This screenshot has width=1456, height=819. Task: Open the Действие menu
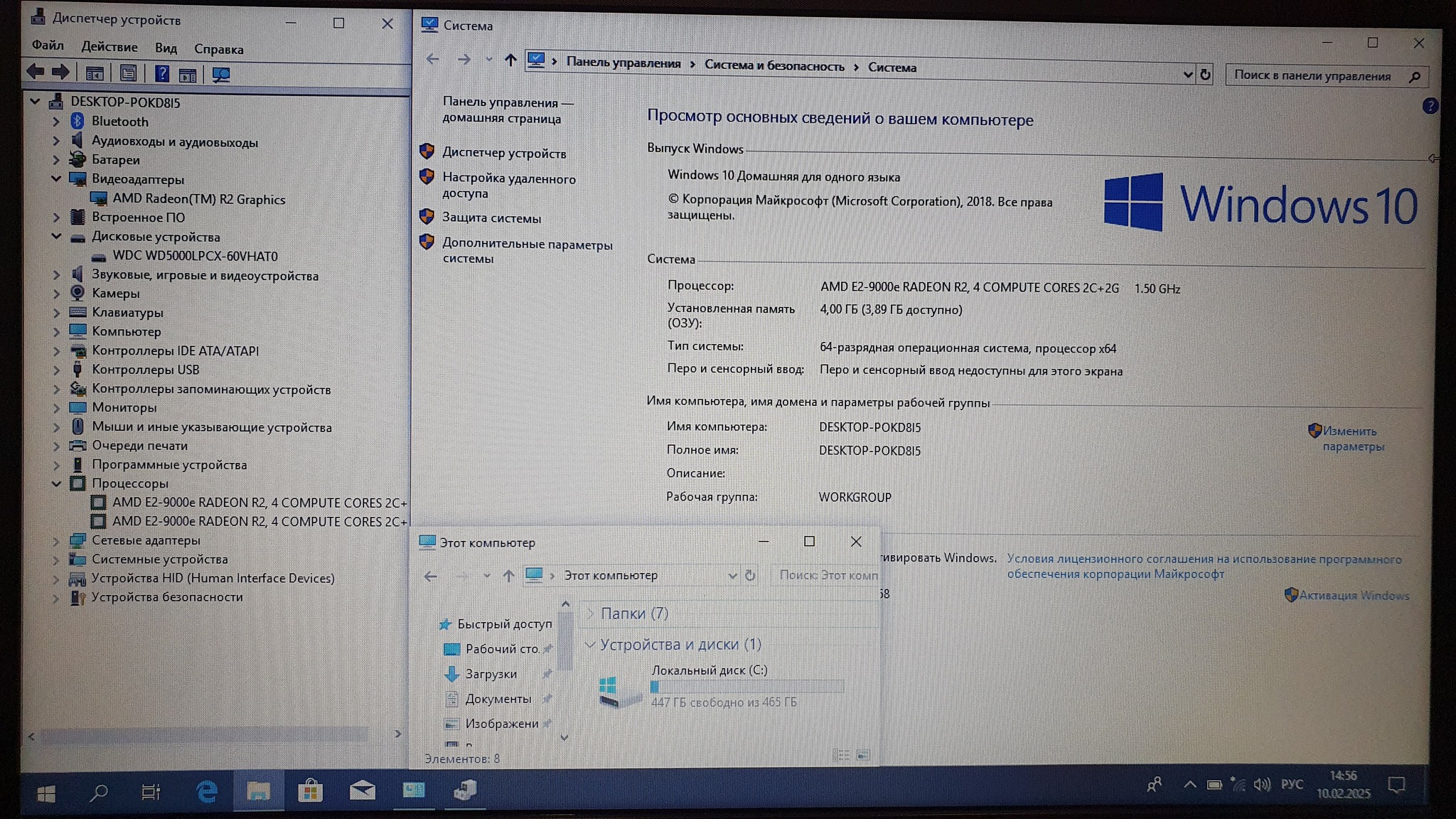(x=109, y=47)
